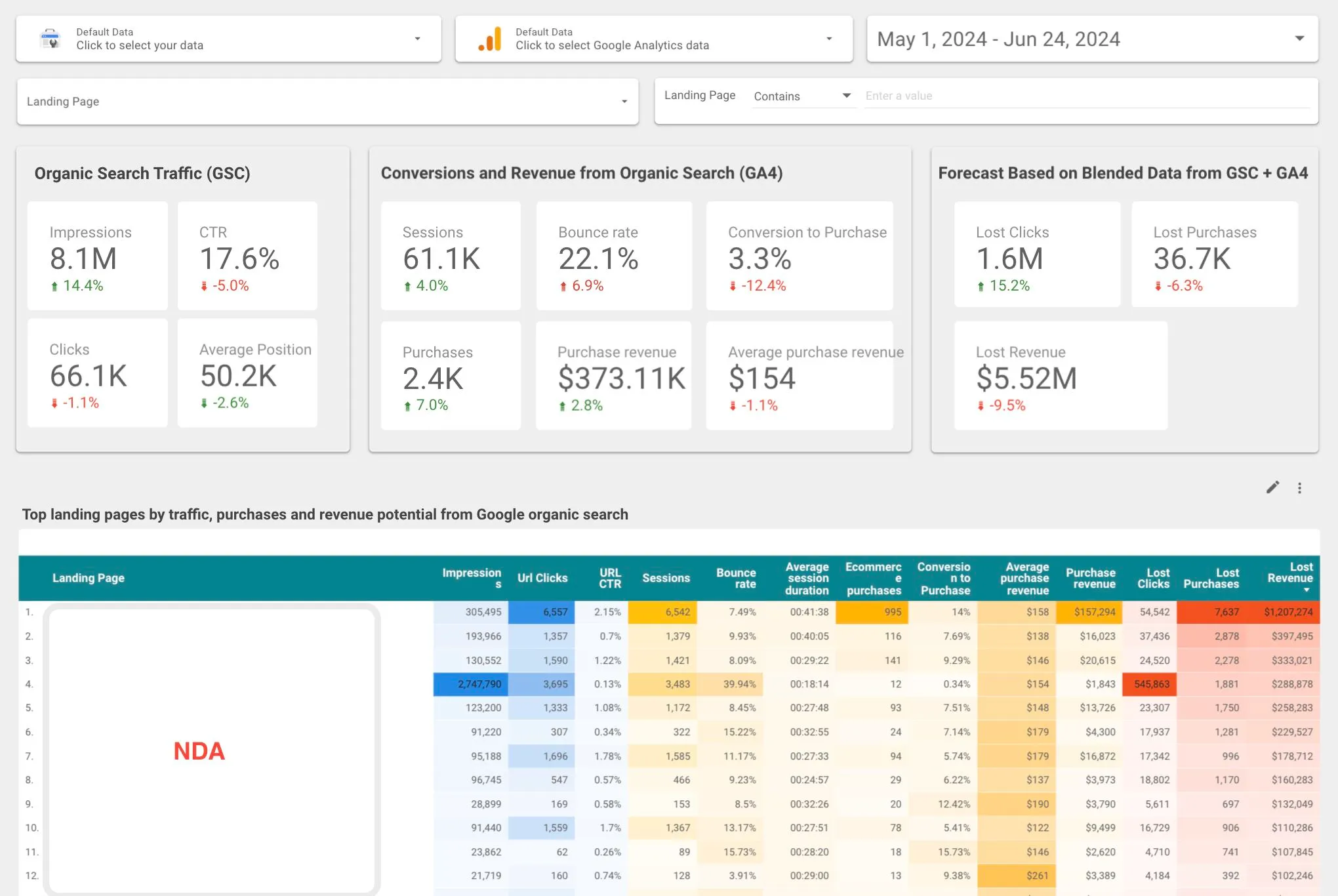1338x896 pixels.
Task: Click the Landing Page column header
Action: point(89,578)
